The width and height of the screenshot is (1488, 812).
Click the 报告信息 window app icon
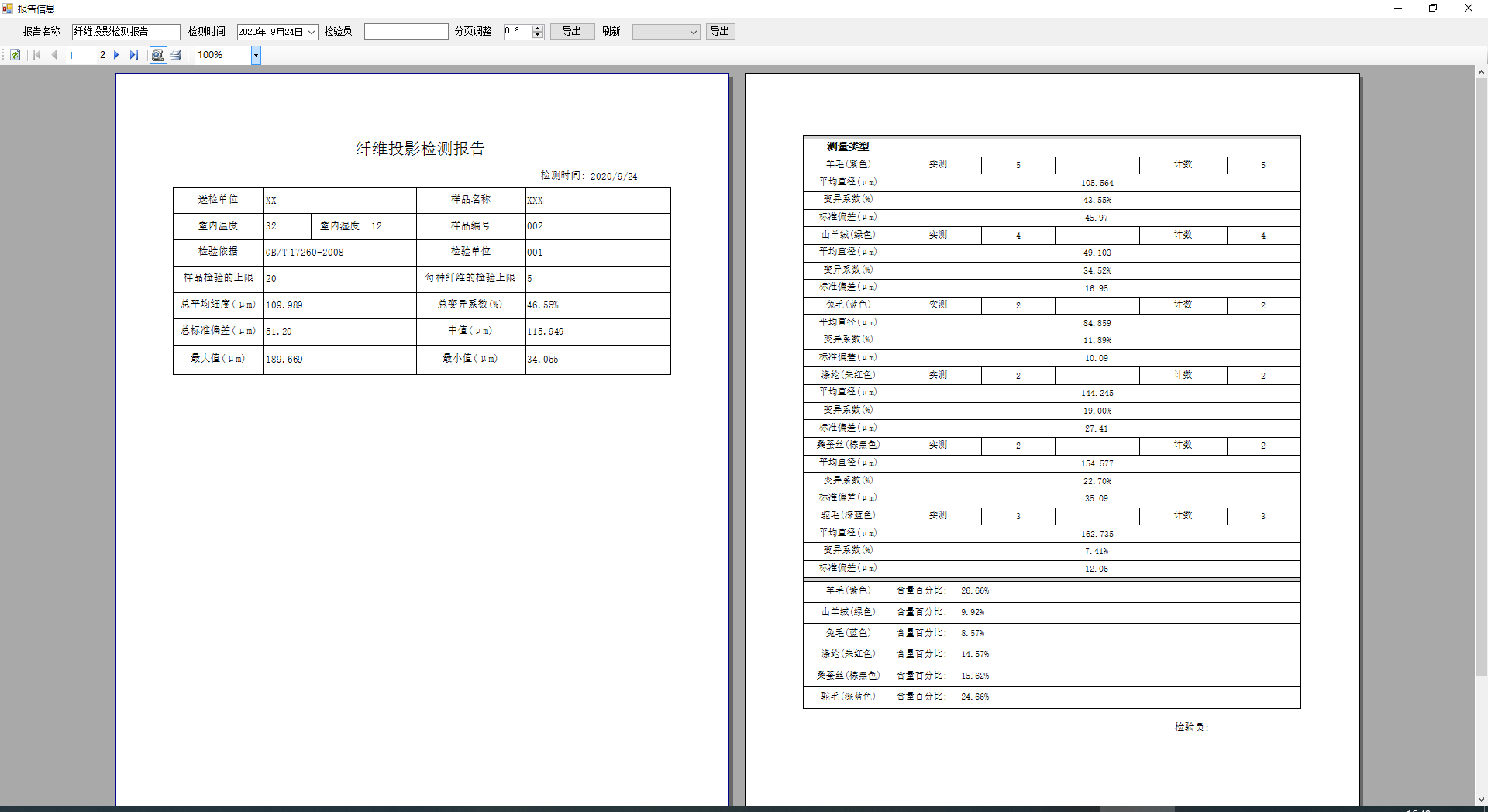pos(8,9)
